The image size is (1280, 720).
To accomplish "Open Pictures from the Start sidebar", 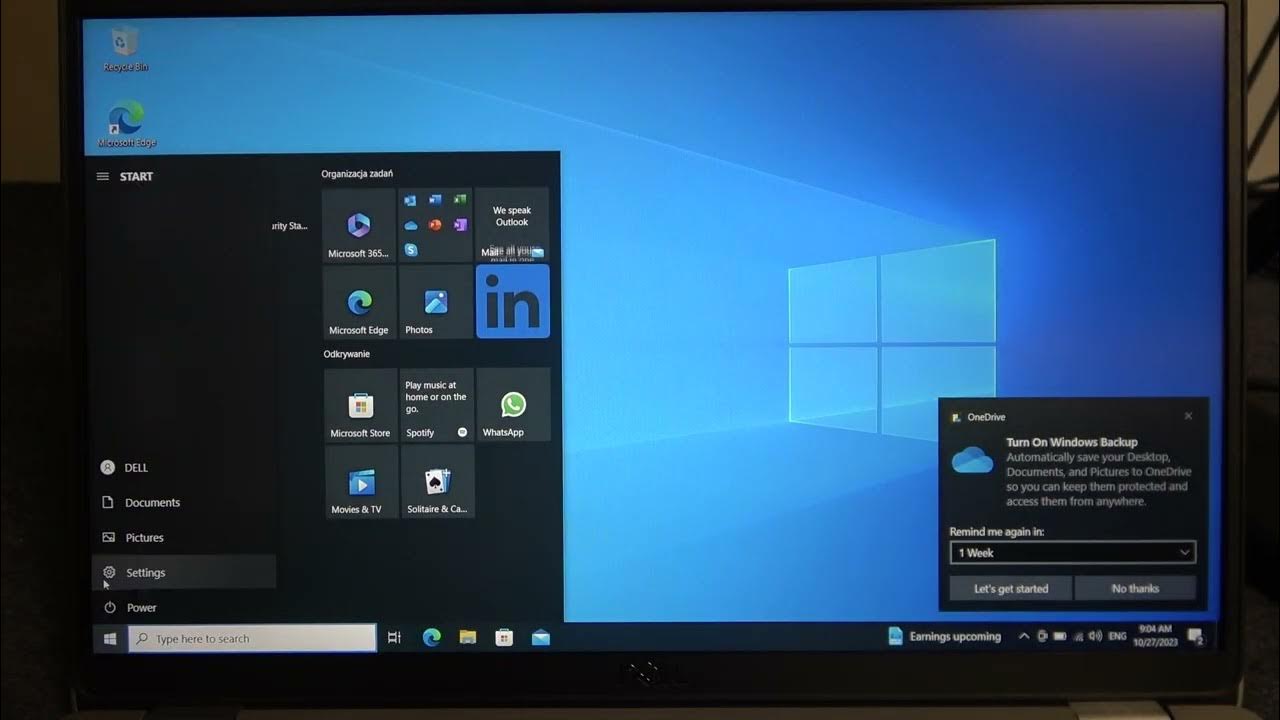I will click(184, 538).
